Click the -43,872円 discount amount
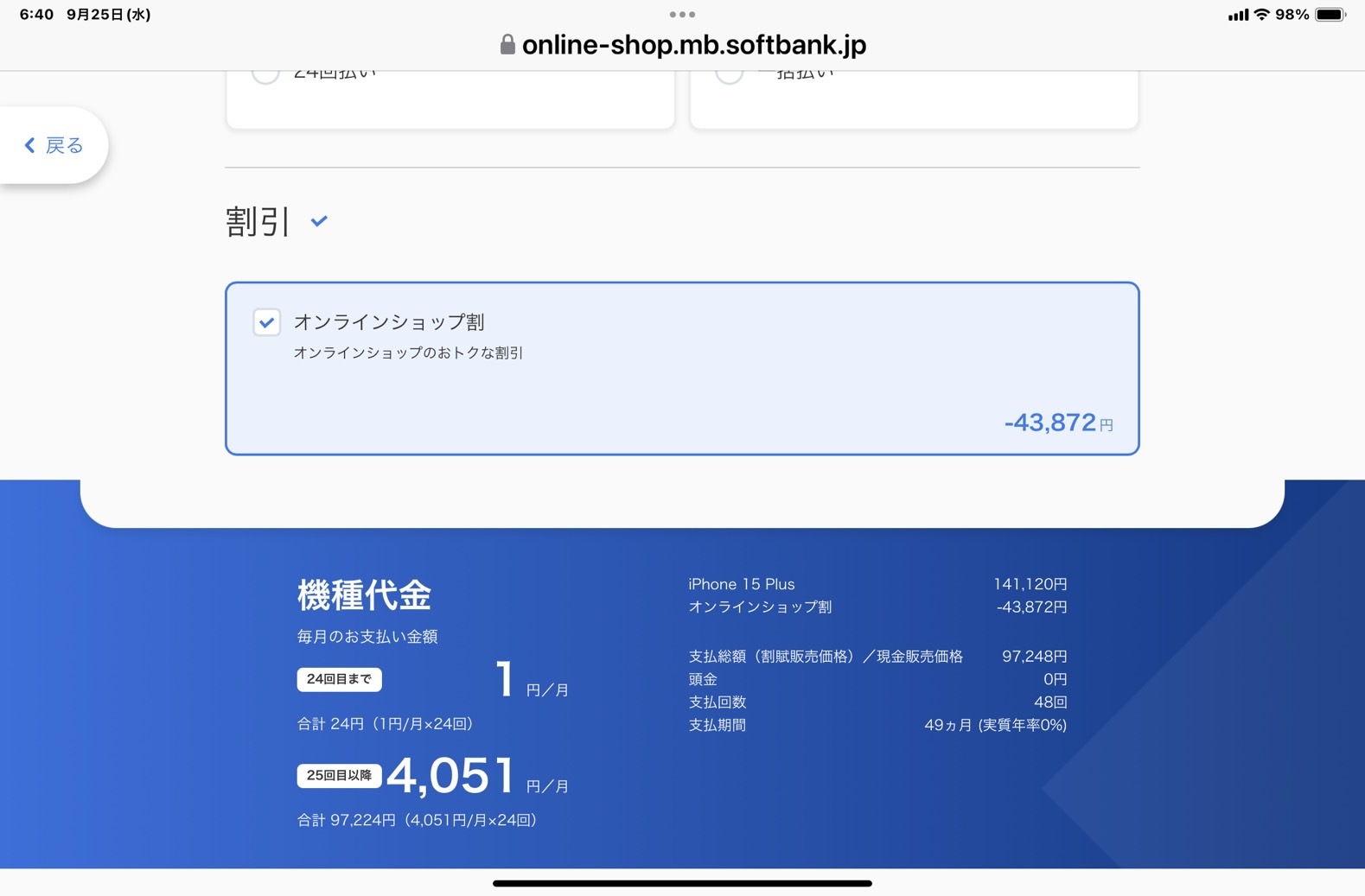This screenshot has height=896, width=1365. point(1056,423)
